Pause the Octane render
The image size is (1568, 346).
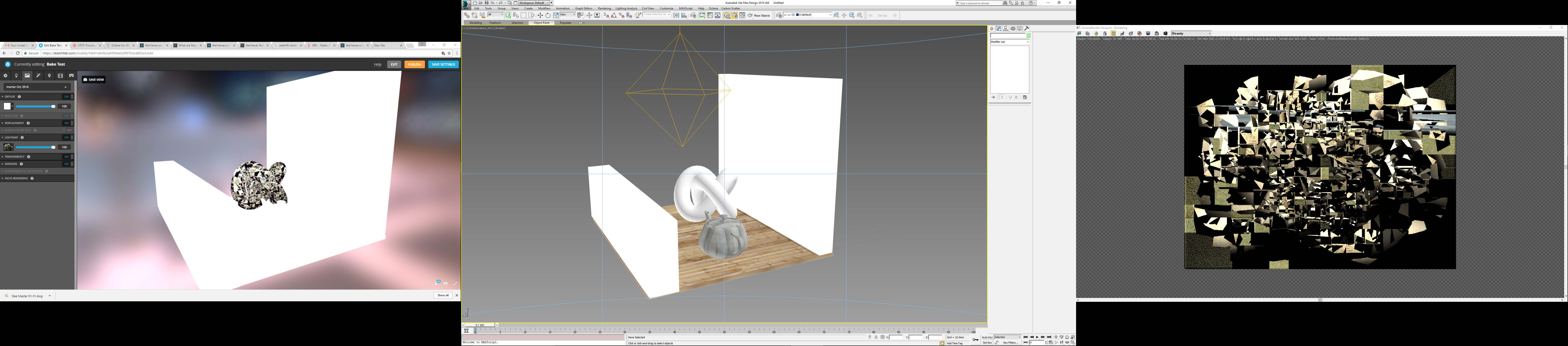pos(1114,33)
